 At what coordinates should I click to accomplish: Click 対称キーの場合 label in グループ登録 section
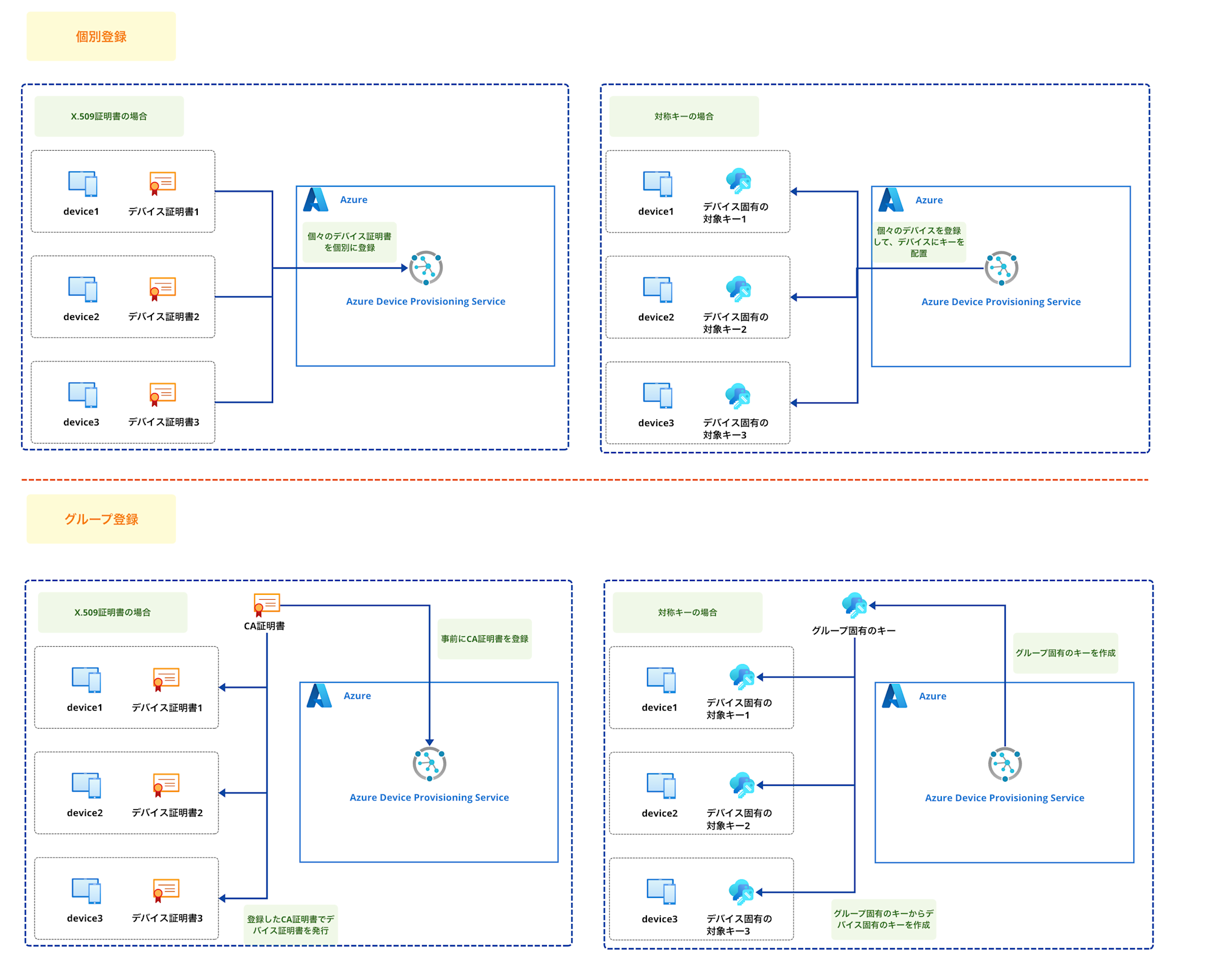pos(687,612)
